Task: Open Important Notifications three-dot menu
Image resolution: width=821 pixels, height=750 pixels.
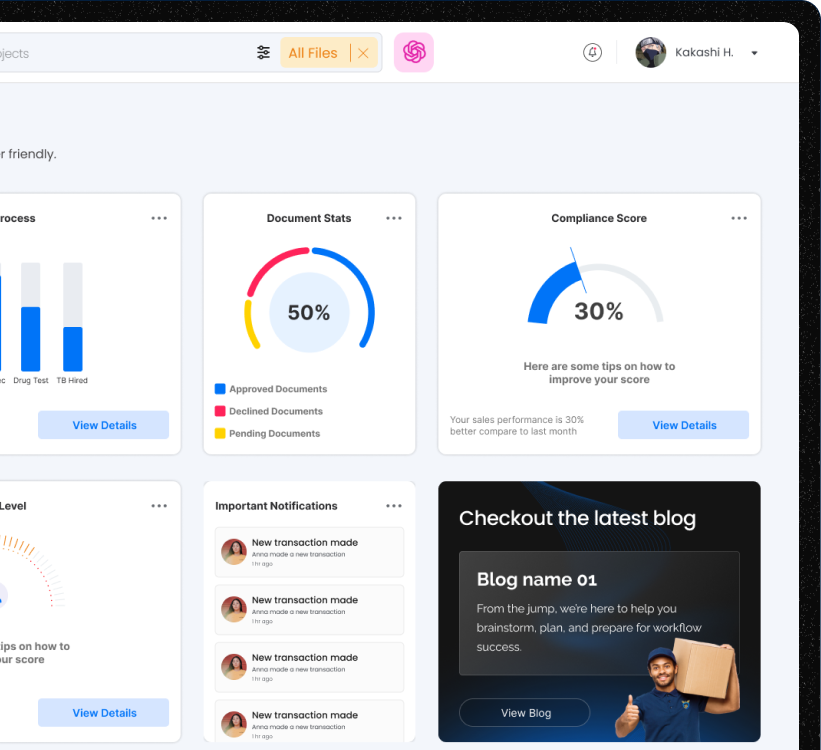Action: tap(394, 506)
